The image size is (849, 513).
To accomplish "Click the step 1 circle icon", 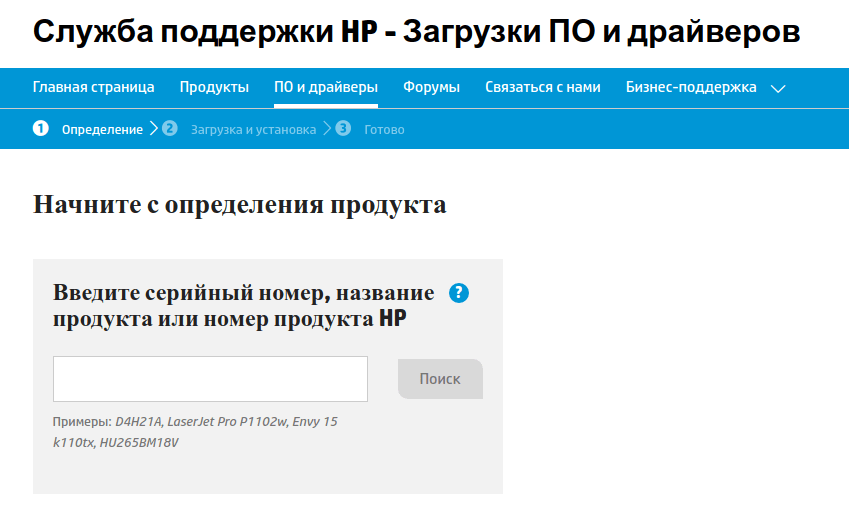I will pyautogui.click(x=40, y=129).
